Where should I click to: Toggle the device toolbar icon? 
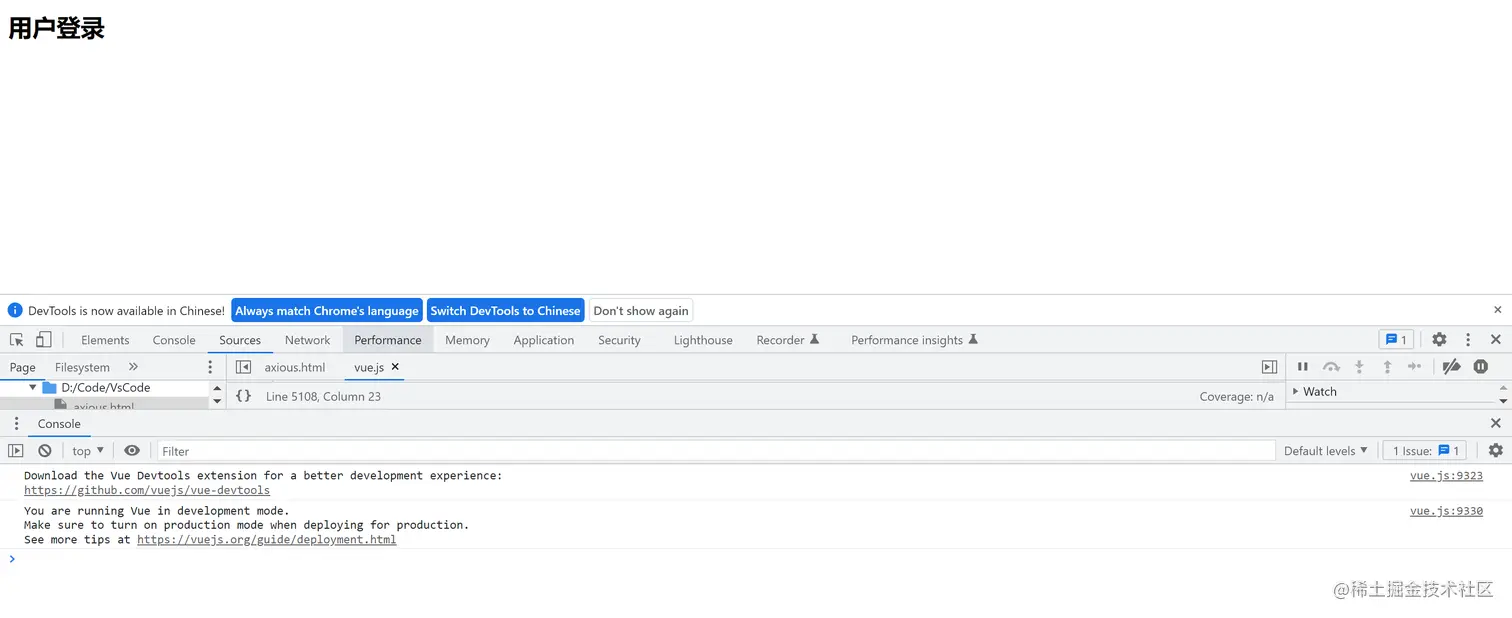click(x=43, y=340)
